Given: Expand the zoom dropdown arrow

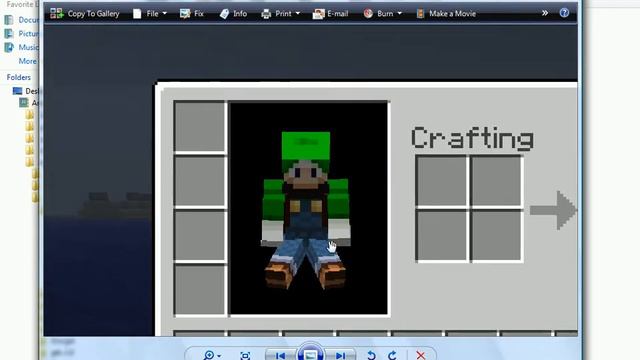Looking at the screenshot, I should click(x=219, y=356).
